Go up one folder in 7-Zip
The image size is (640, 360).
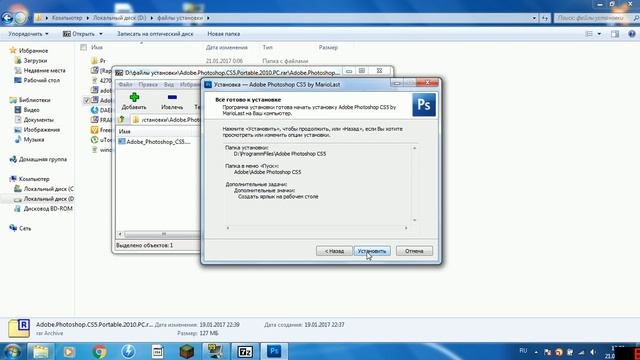click(x=122, y=120)
